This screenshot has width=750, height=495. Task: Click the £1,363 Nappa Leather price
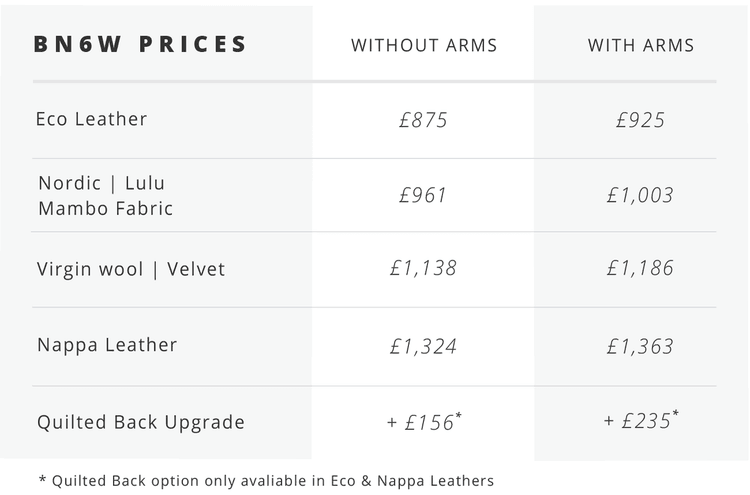[640, 347]
